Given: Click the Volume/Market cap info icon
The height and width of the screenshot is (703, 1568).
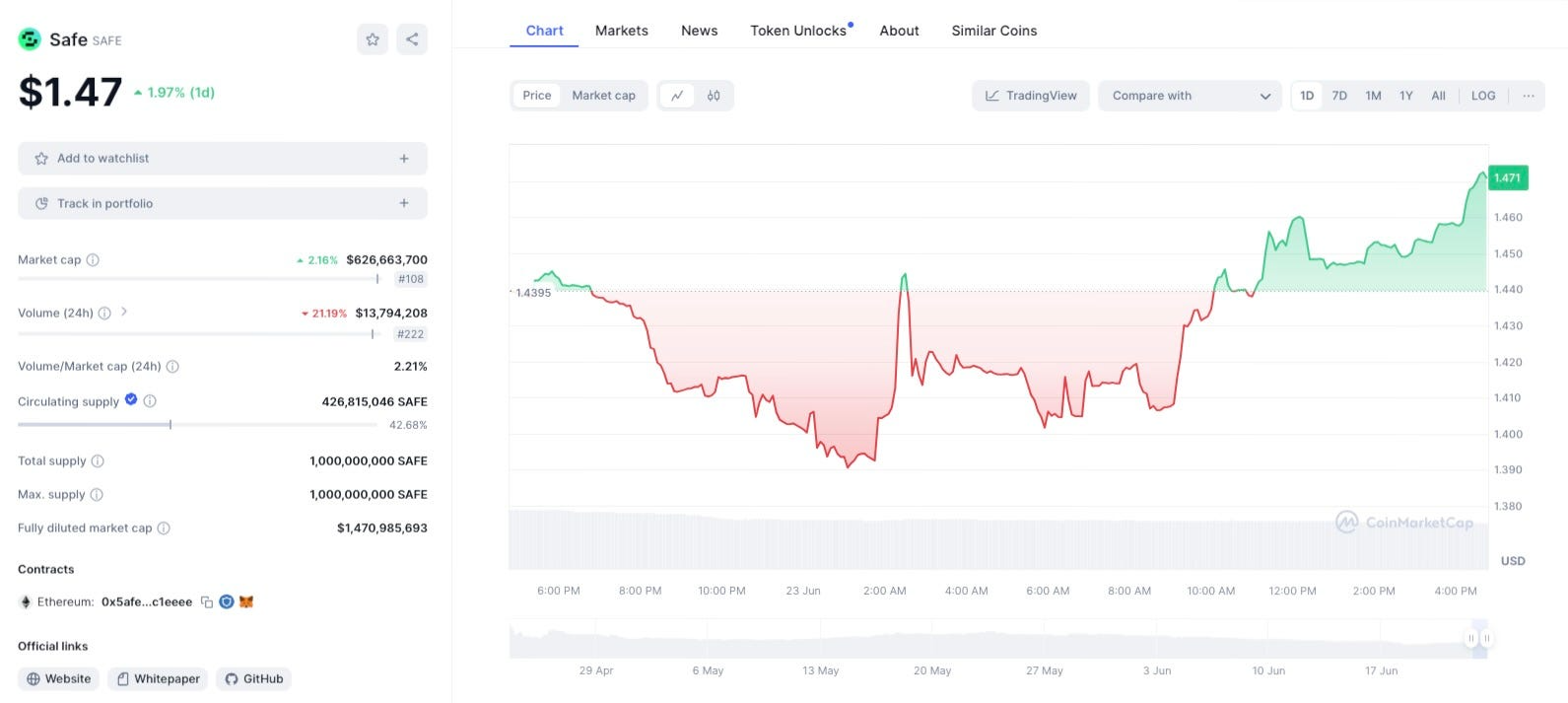Looking at the screenshot, I should (x=172, y=367).
